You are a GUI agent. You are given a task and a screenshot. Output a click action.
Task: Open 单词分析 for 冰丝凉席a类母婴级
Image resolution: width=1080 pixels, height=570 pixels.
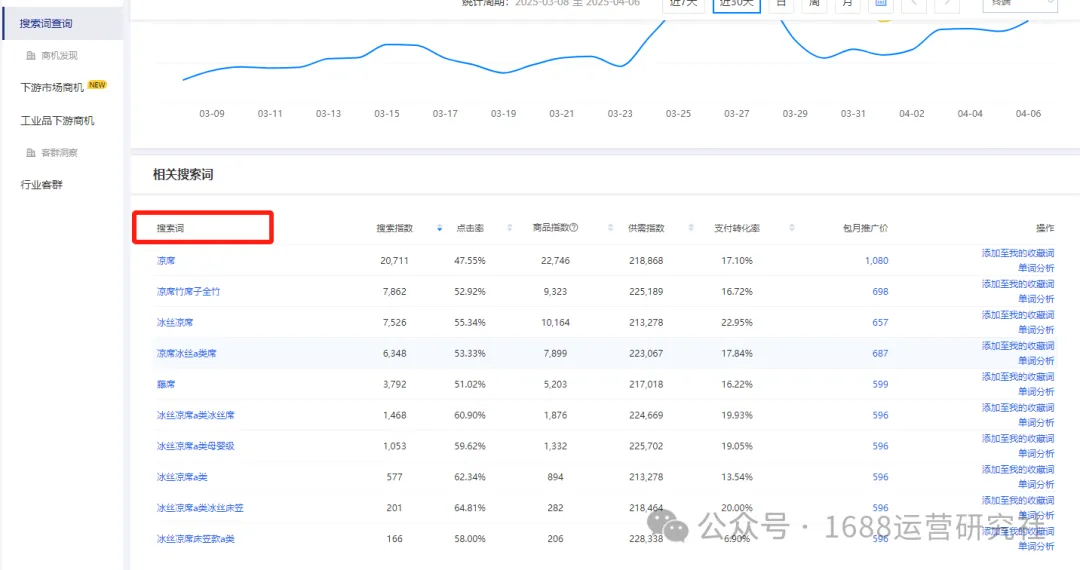tap(1036, 454)
